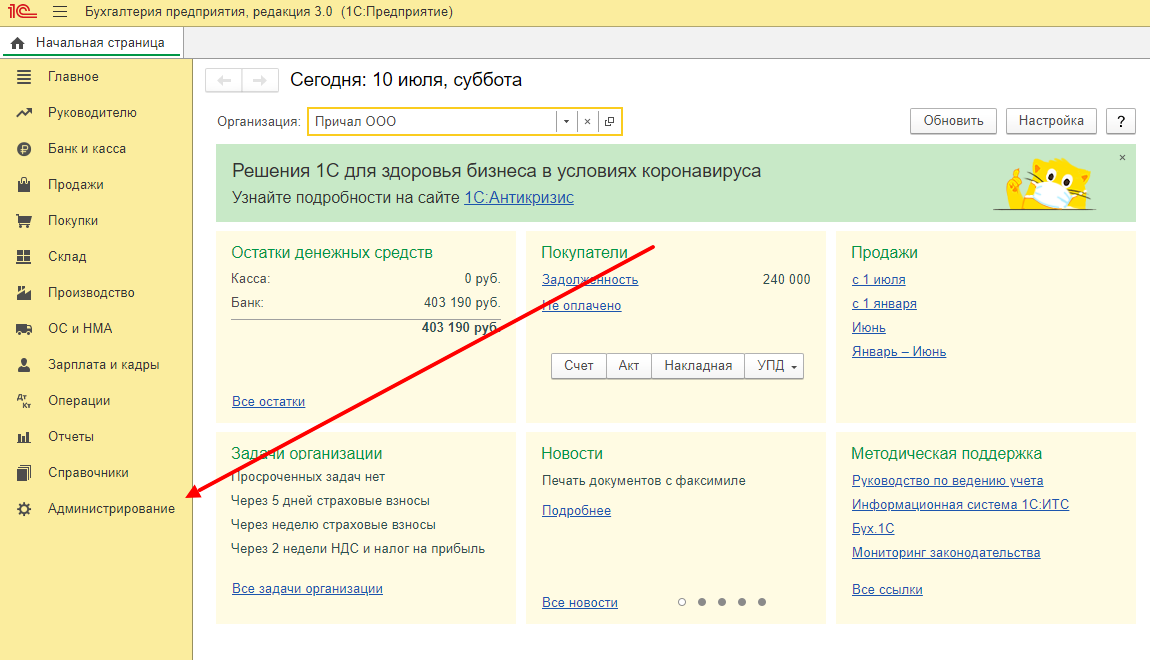The height and width of the screenshot is (660, 1150).
Task: Create a Счет for buyers
Action: coord(579,366)
